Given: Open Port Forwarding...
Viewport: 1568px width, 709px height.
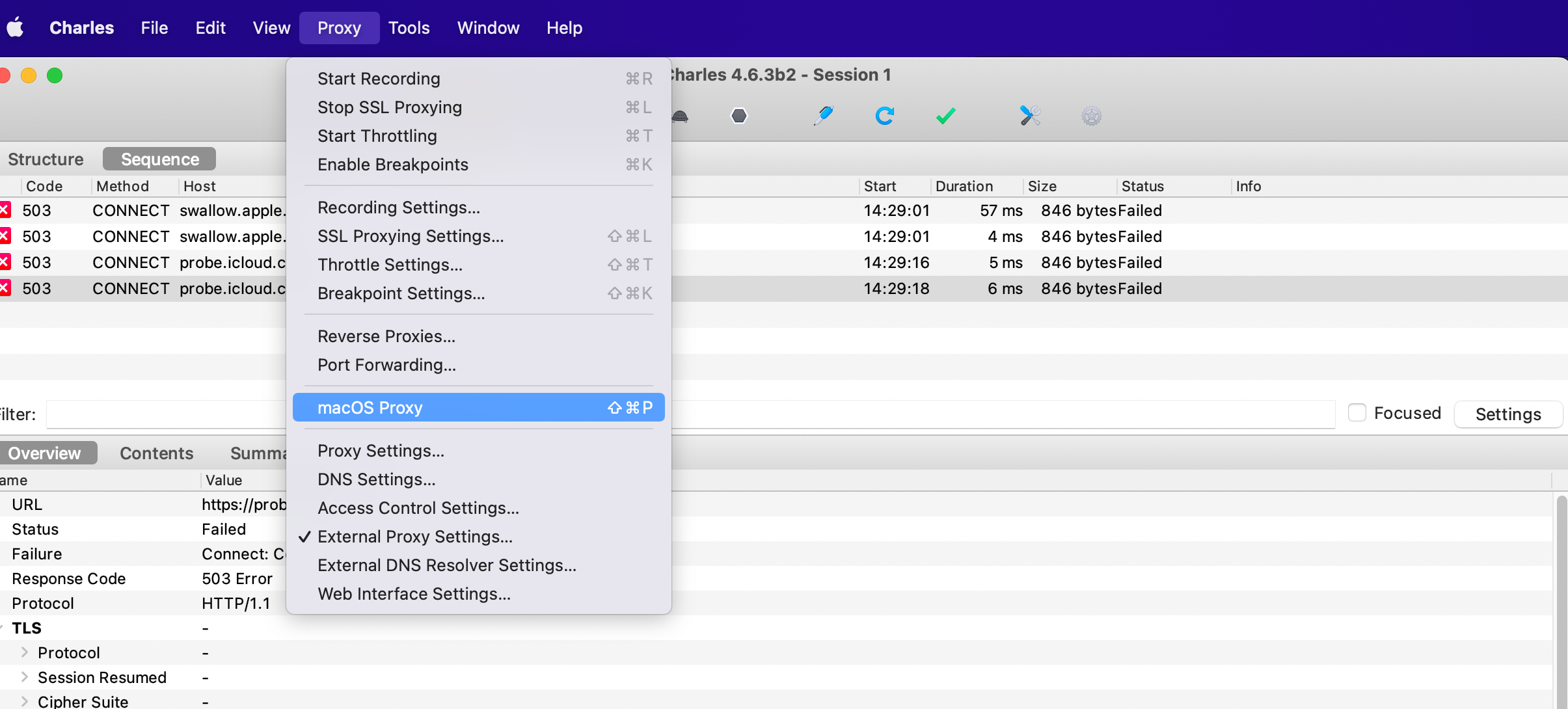Looking at the screenshot, I should (x=479, y=365).
